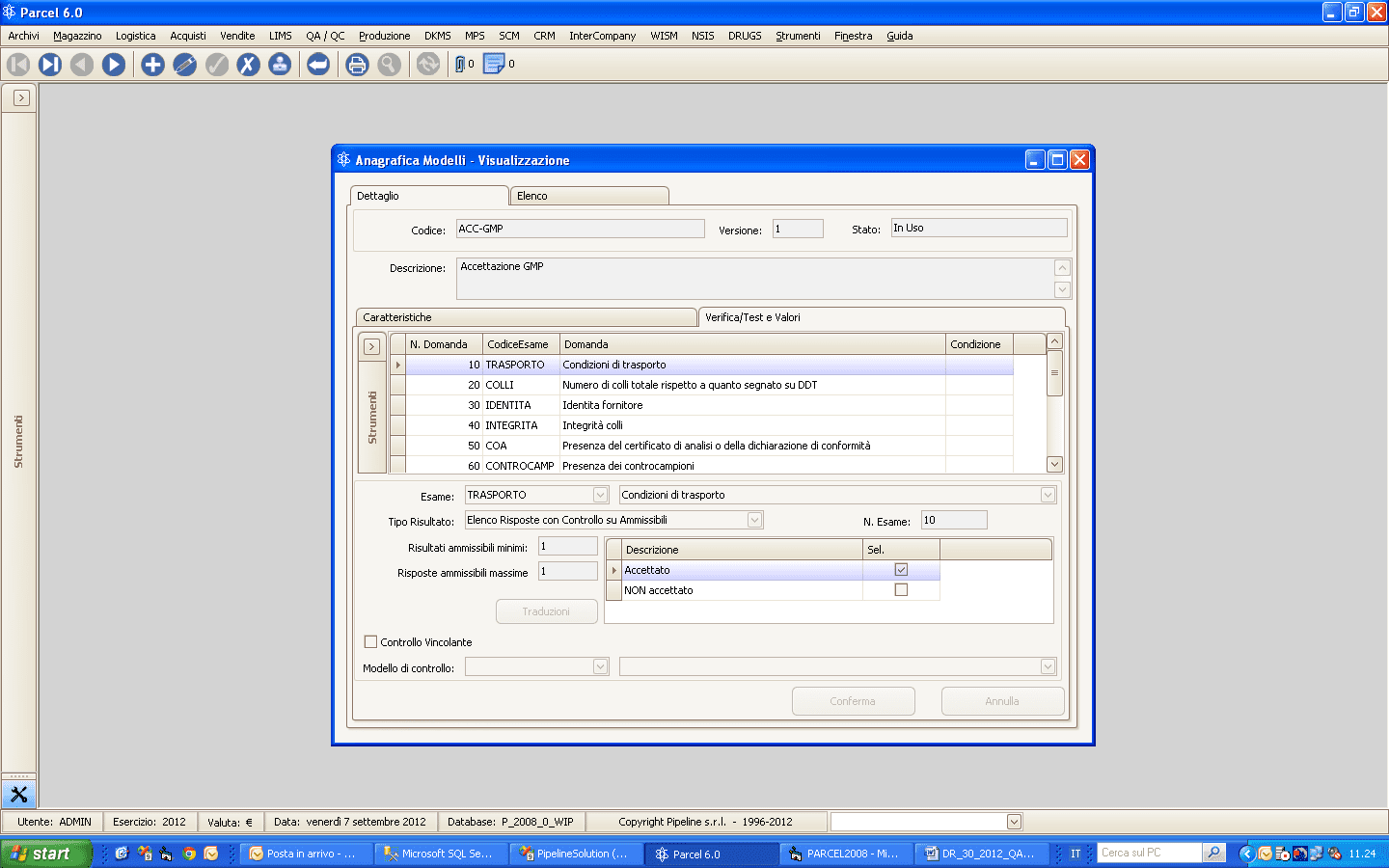Image resolution: width=1389 pixels, height=868 pixels.
Task: Click the notes icon showing zero
Action: 494,64
